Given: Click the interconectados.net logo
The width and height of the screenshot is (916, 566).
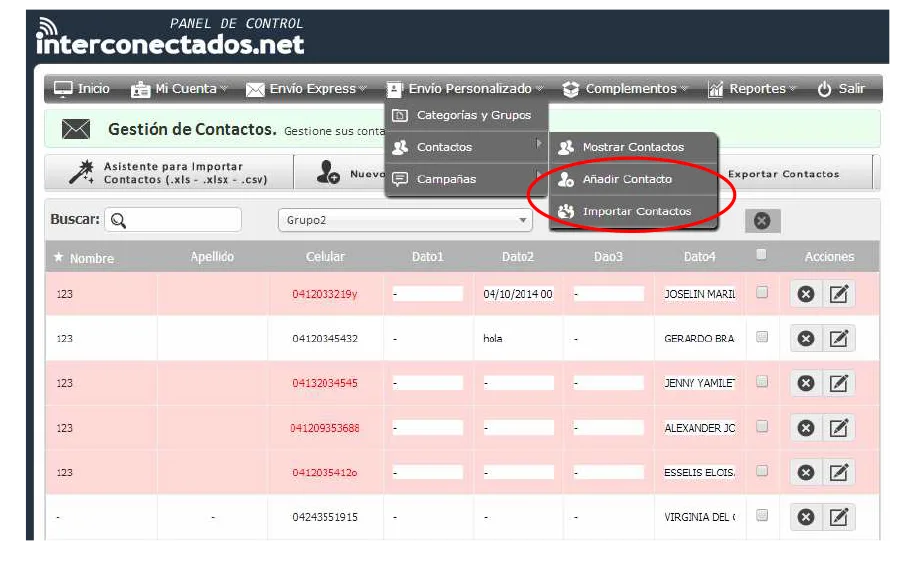Looking at the screenshot, I should [x=170, y=37].
